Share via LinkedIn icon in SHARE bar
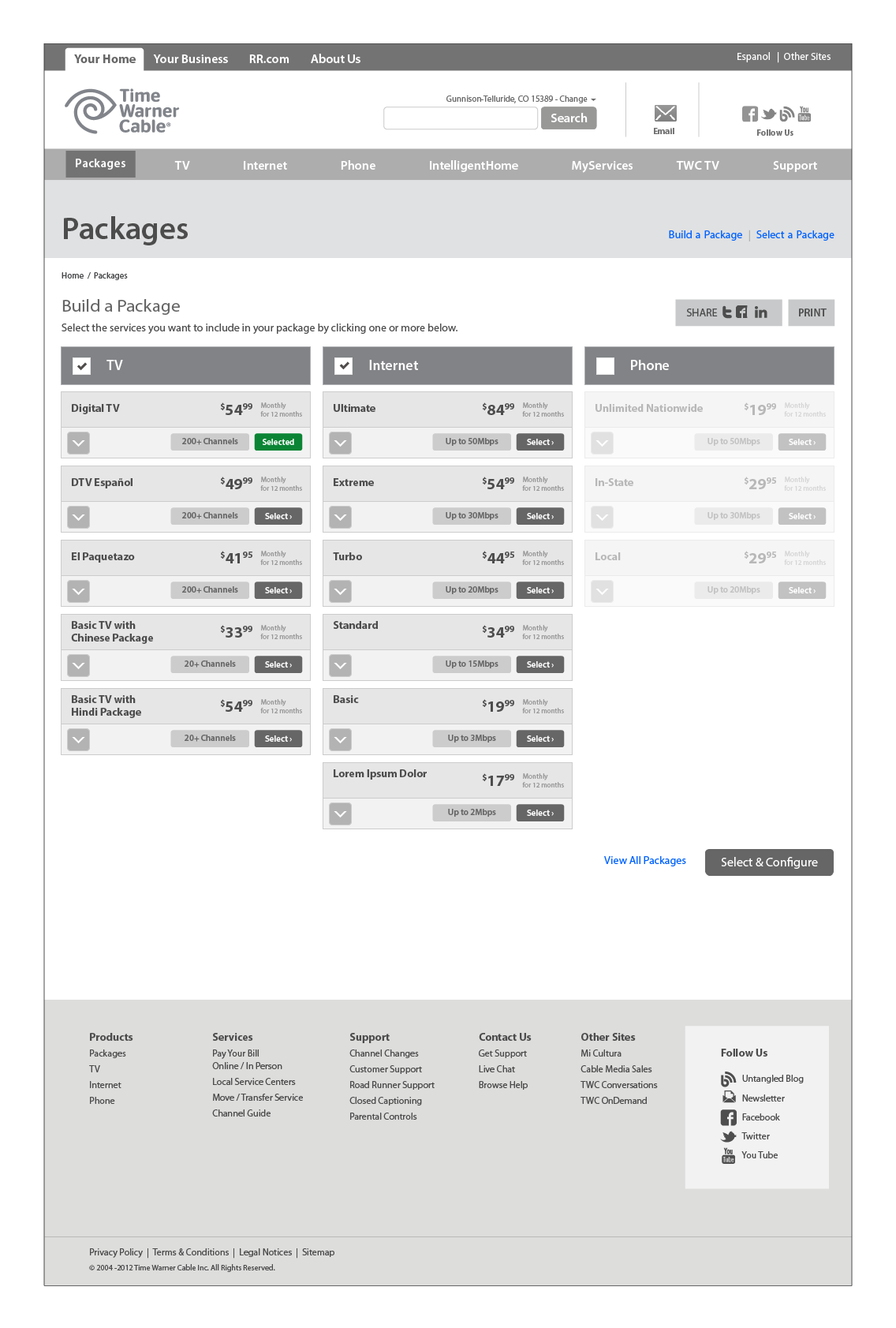The image size is (896, 1328). pyautogui.click(x=760, y=312)
